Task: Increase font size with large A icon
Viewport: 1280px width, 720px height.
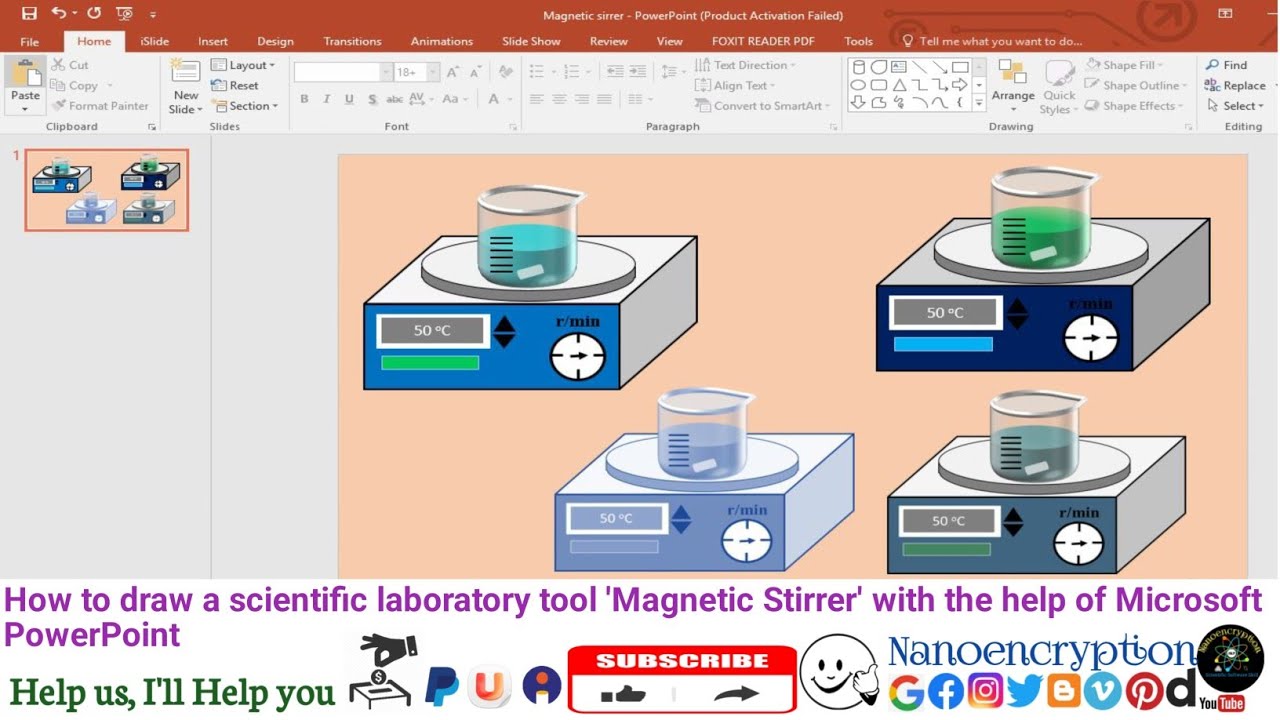Action: coord(453,72)
